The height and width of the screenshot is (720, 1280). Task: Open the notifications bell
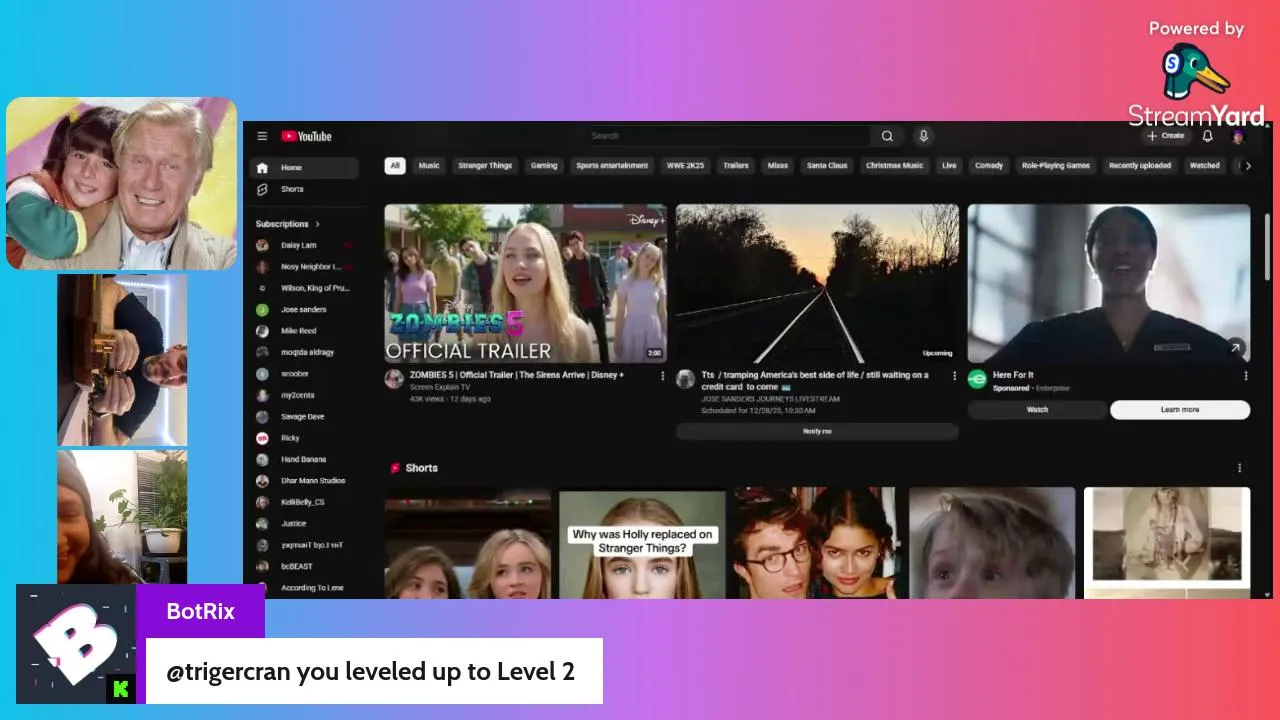(x=1207, y=136)
